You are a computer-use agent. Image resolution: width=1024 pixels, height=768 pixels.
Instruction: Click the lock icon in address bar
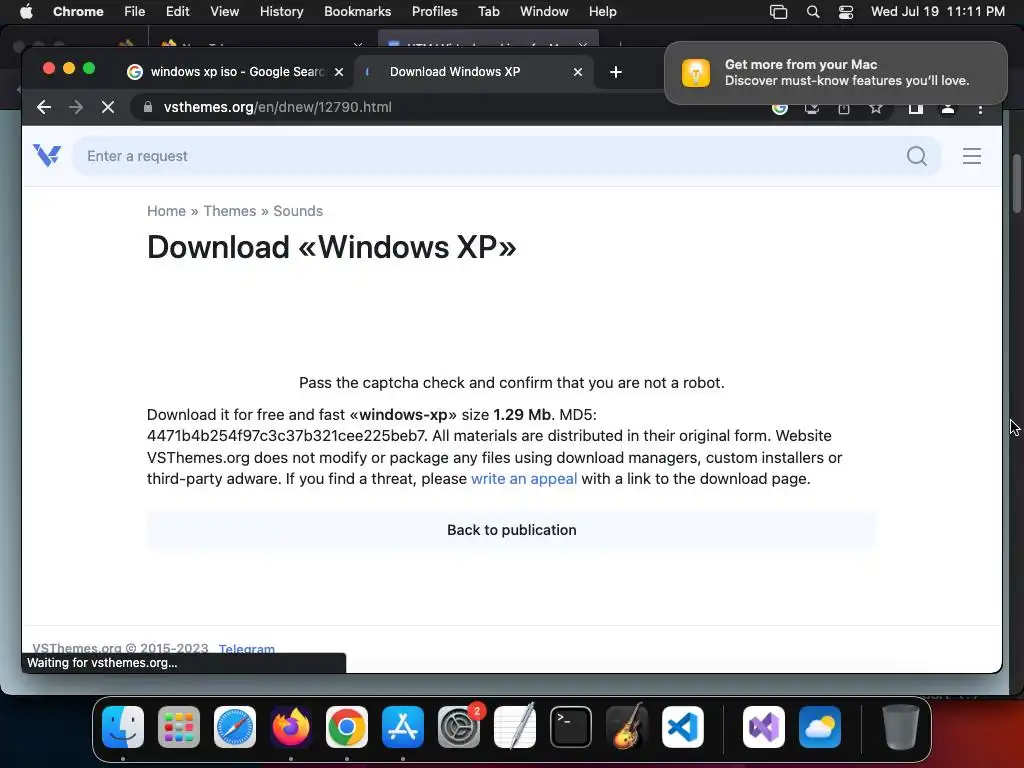[148, 107]
